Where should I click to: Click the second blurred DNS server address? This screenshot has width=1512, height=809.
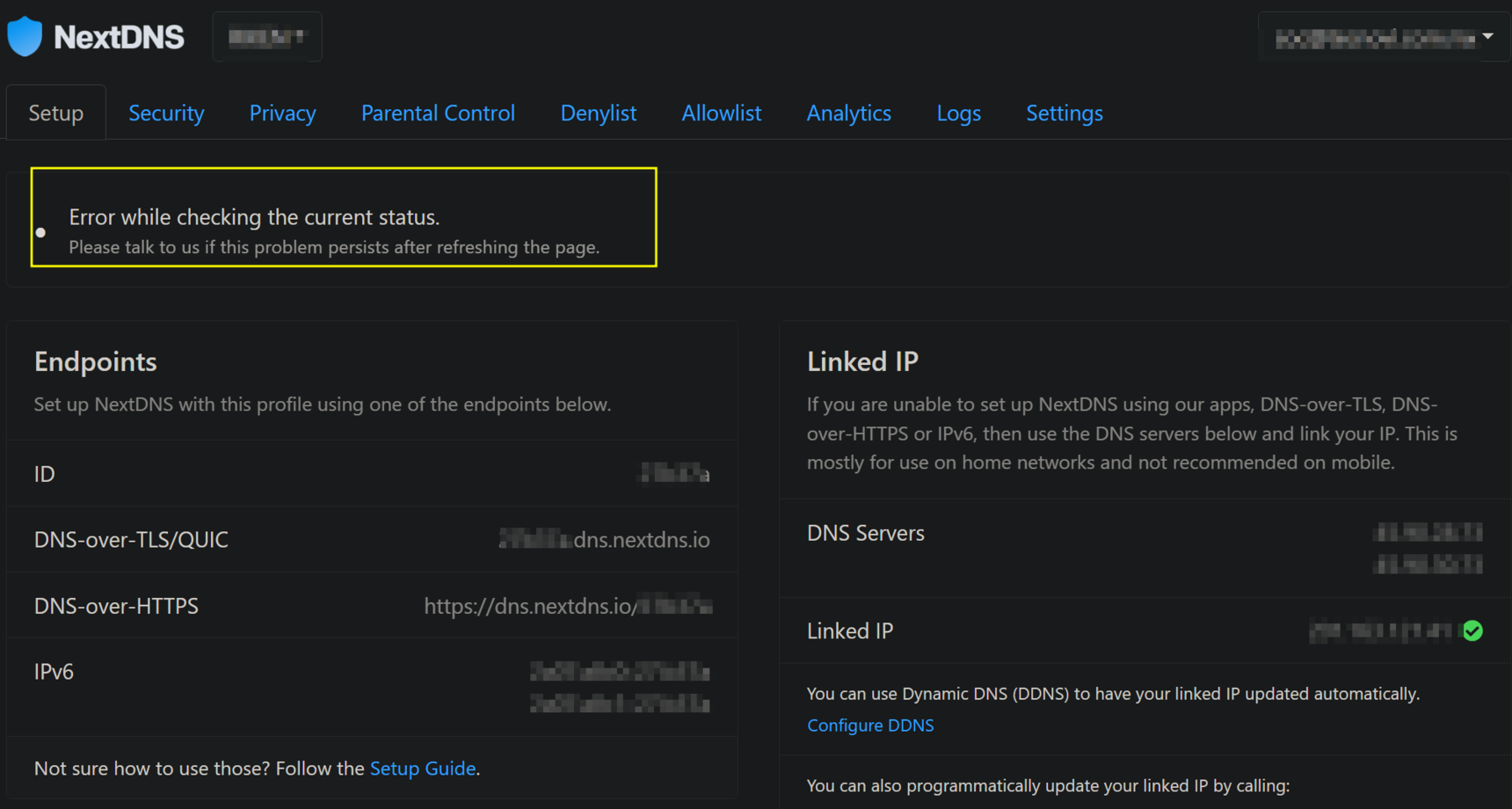click(1428, 564)
